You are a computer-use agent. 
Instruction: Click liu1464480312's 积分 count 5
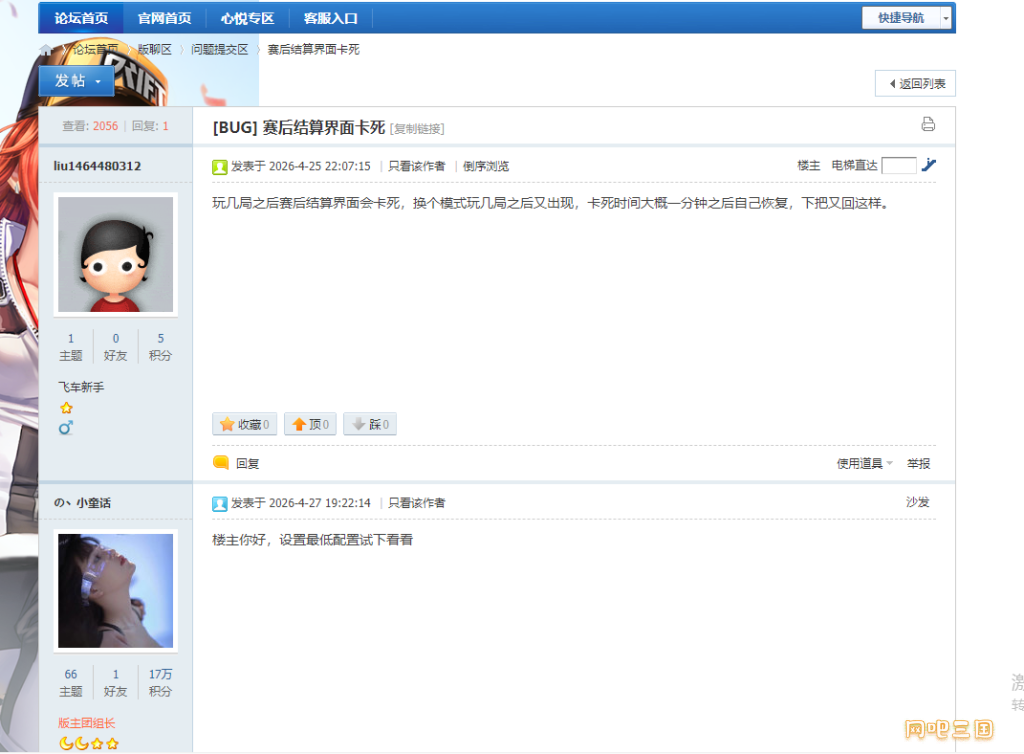(161, 338)
